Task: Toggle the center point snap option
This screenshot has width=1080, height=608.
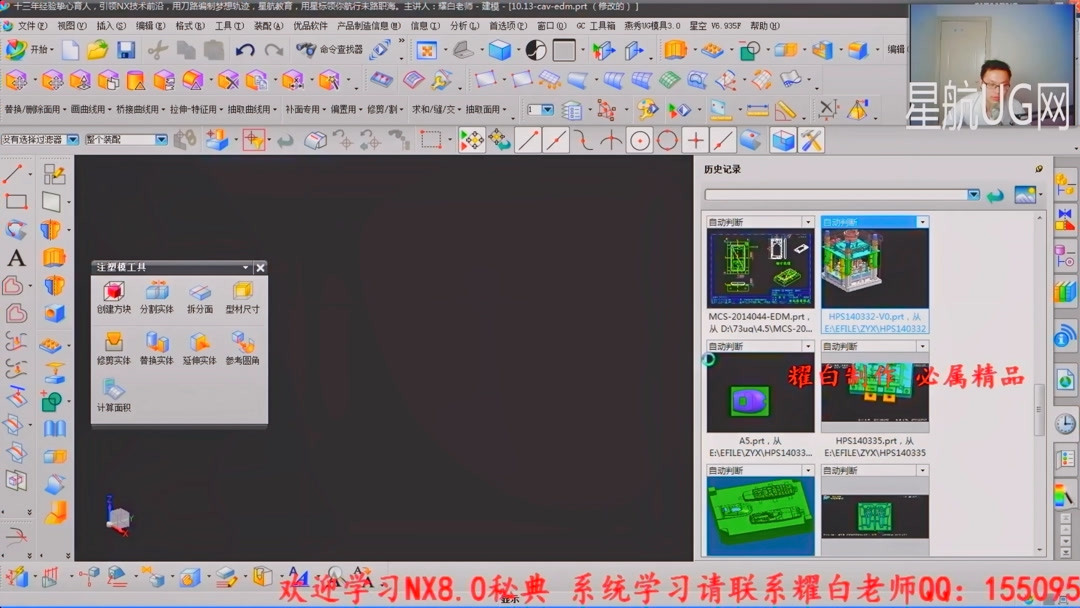Action: tap(638, 141)
